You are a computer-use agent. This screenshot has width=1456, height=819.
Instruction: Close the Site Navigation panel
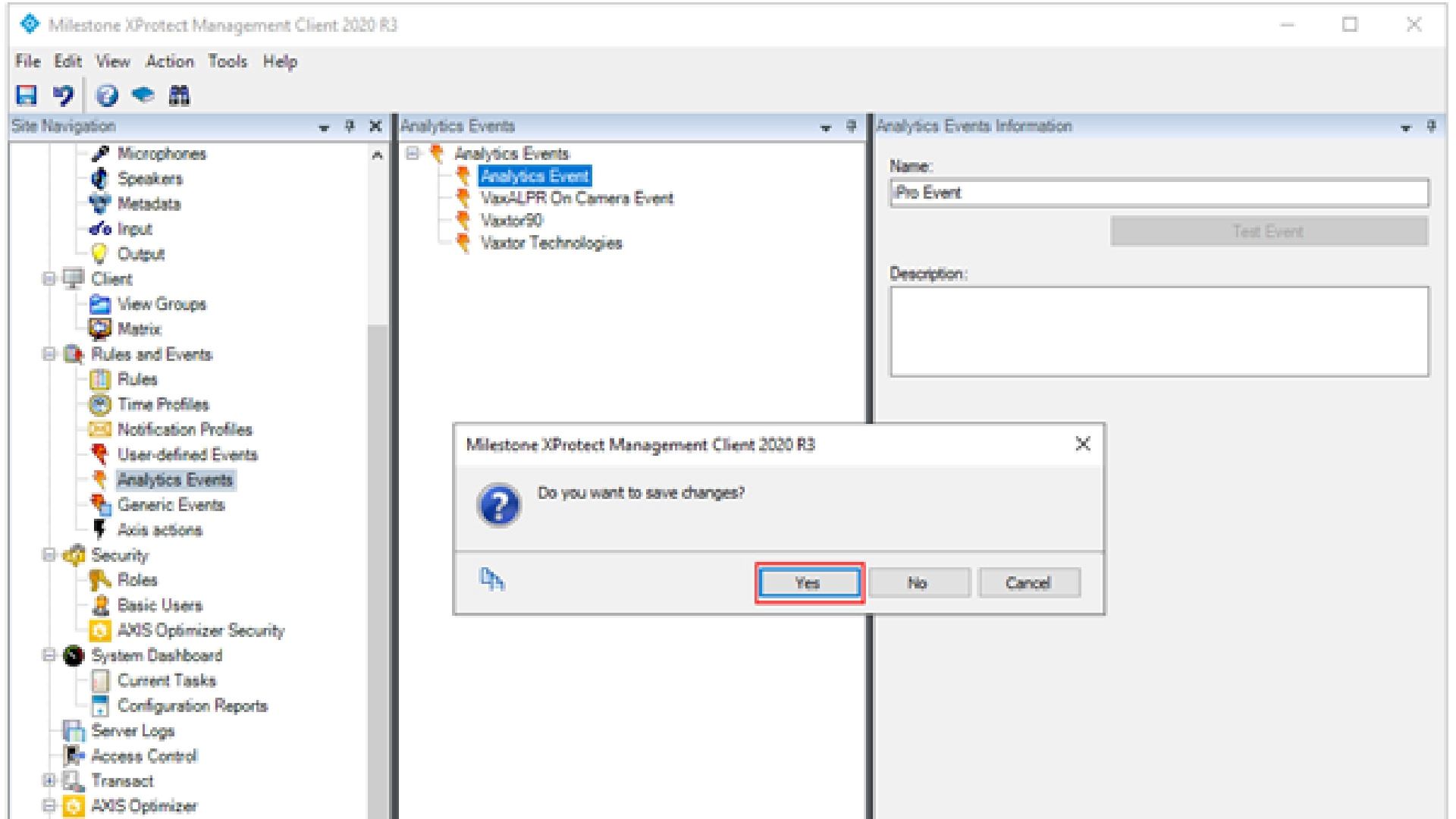tap(375, 127)
